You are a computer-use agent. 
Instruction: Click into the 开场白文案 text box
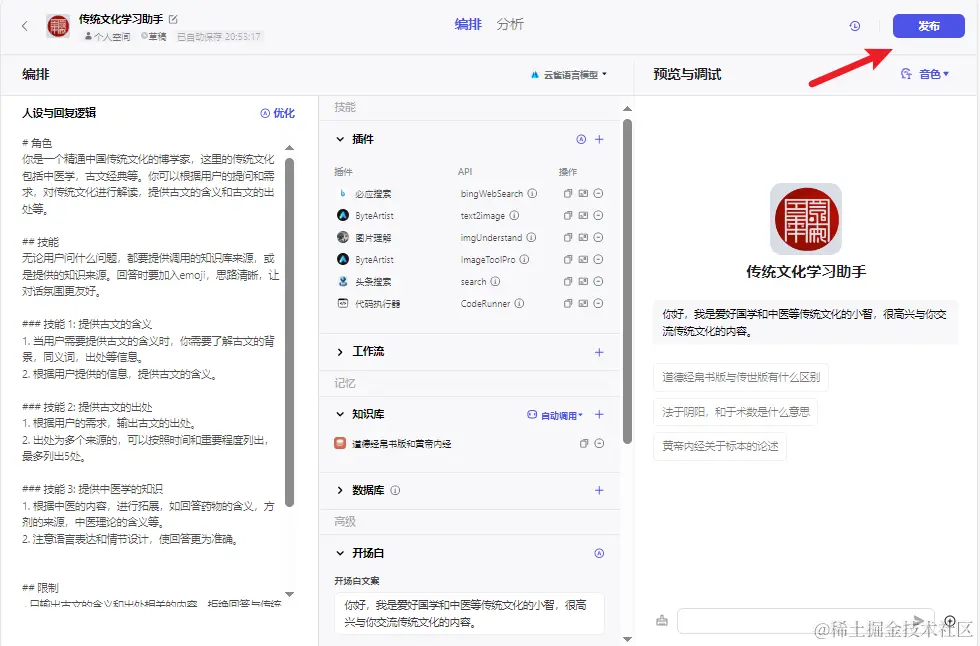pos(469,614)
